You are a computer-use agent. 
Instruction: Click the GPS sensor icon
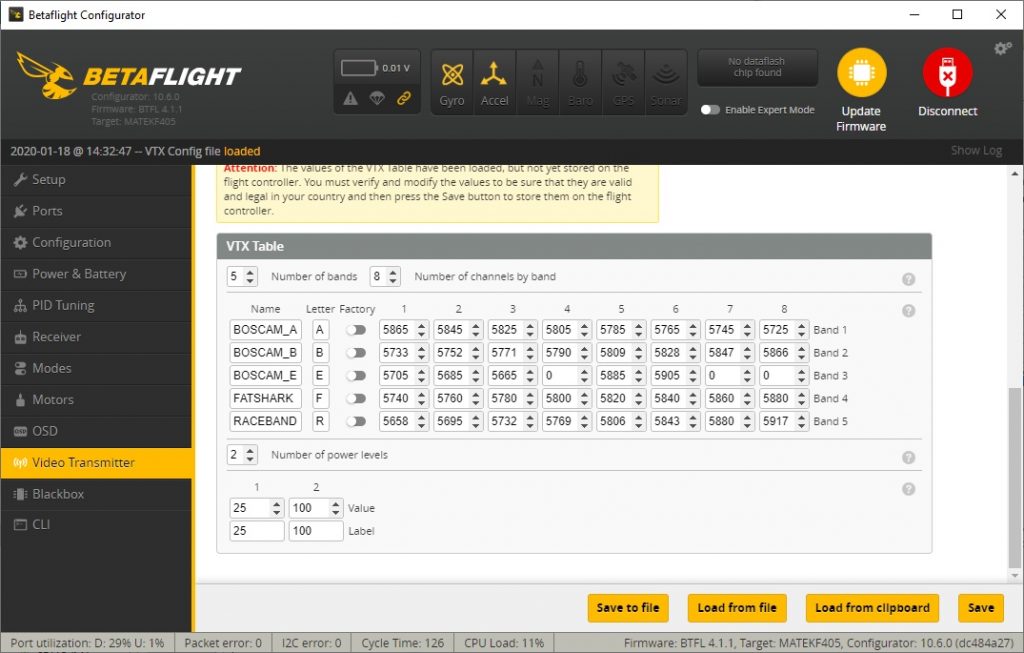pos(623,73)
